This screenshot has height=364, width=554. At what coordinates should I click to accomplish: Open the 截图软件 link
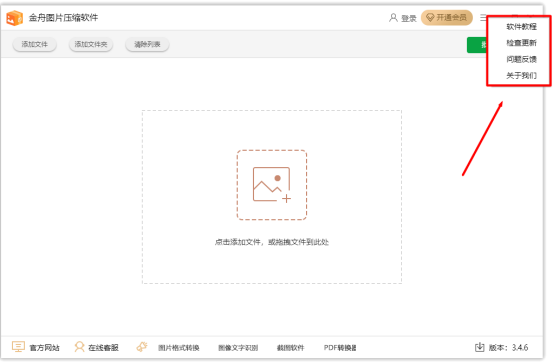click(290, 348)
